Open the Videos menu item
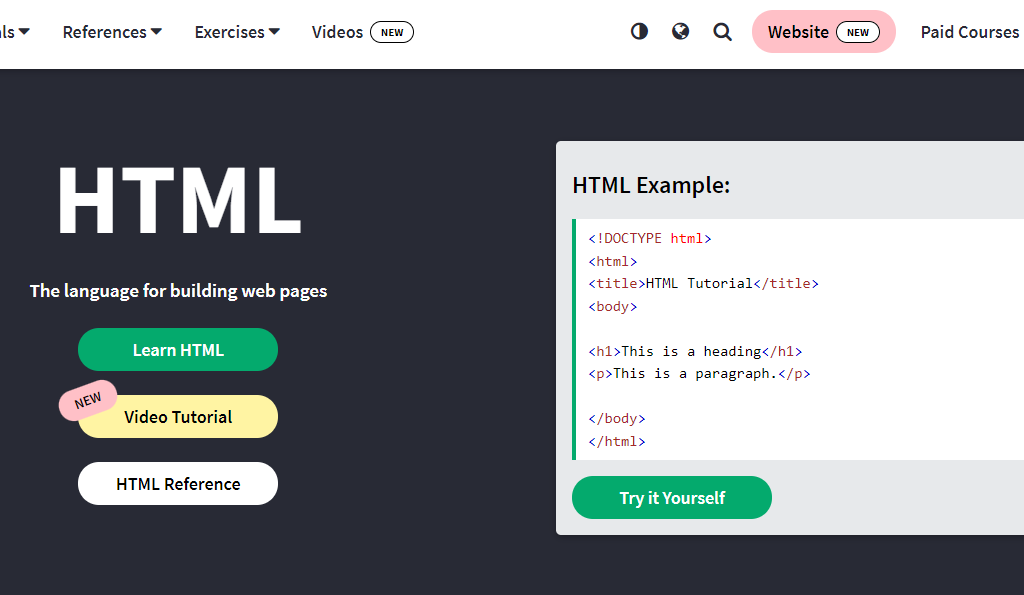The width and height of the screenshot is (1024, 595). pyautogui.click(x=337, y=32)
